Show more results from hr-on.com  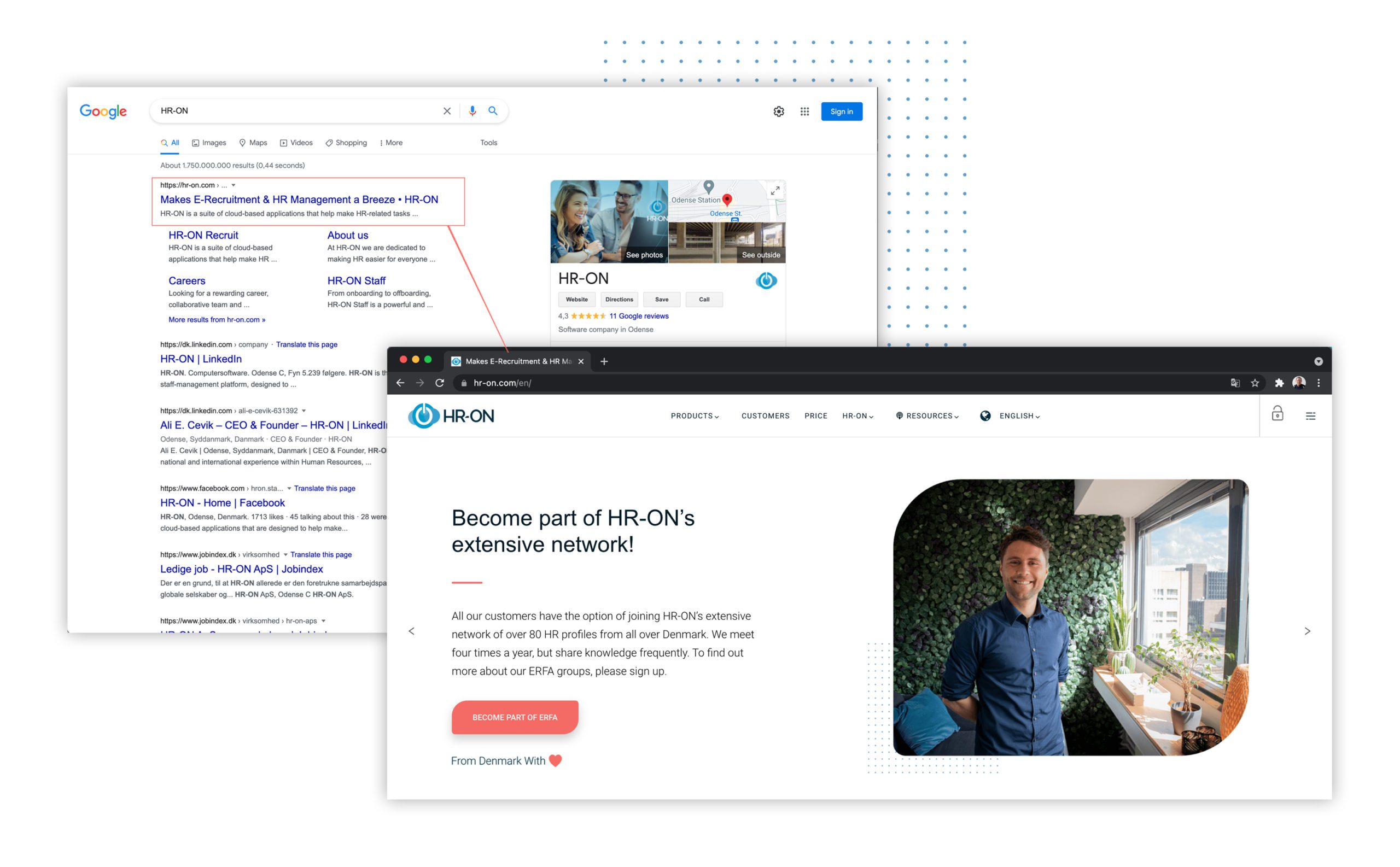pos(217,320)
